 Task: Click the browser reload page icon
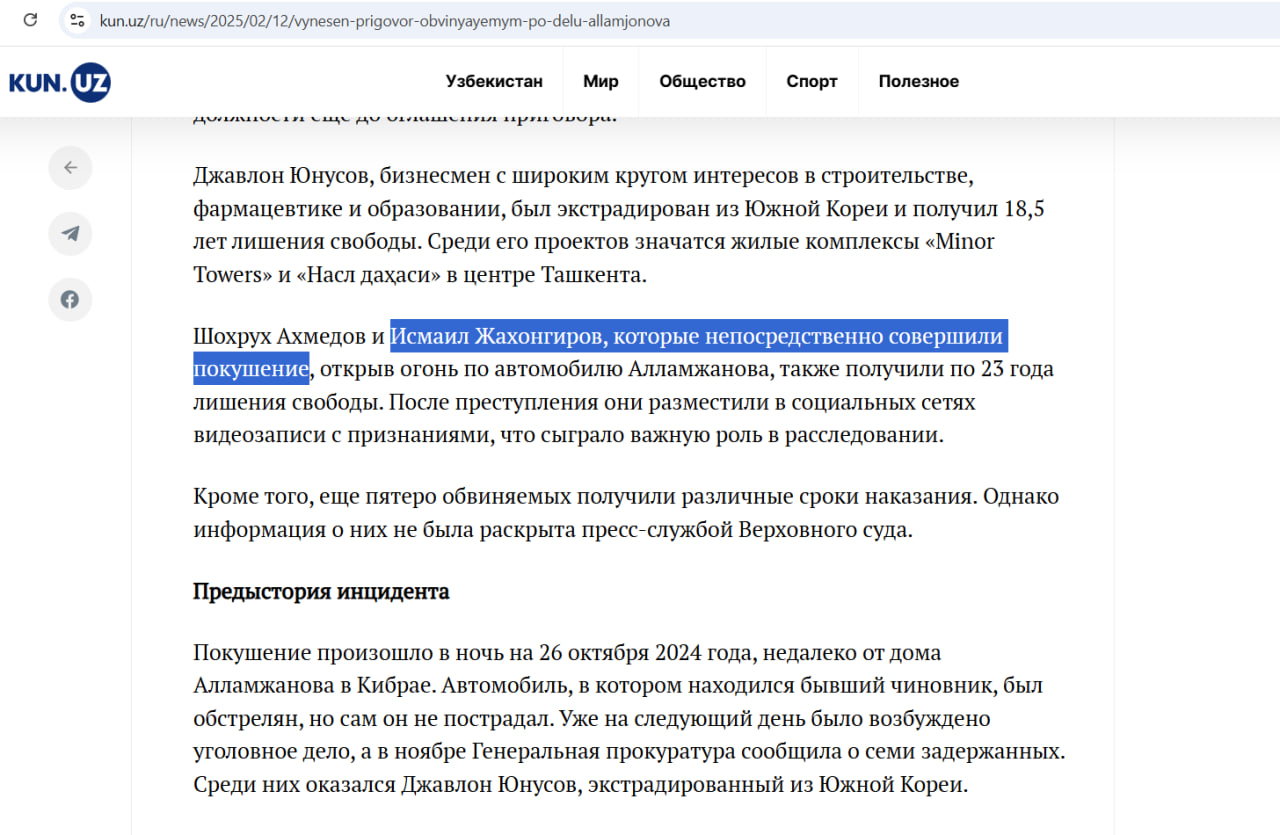pos(30,20)
